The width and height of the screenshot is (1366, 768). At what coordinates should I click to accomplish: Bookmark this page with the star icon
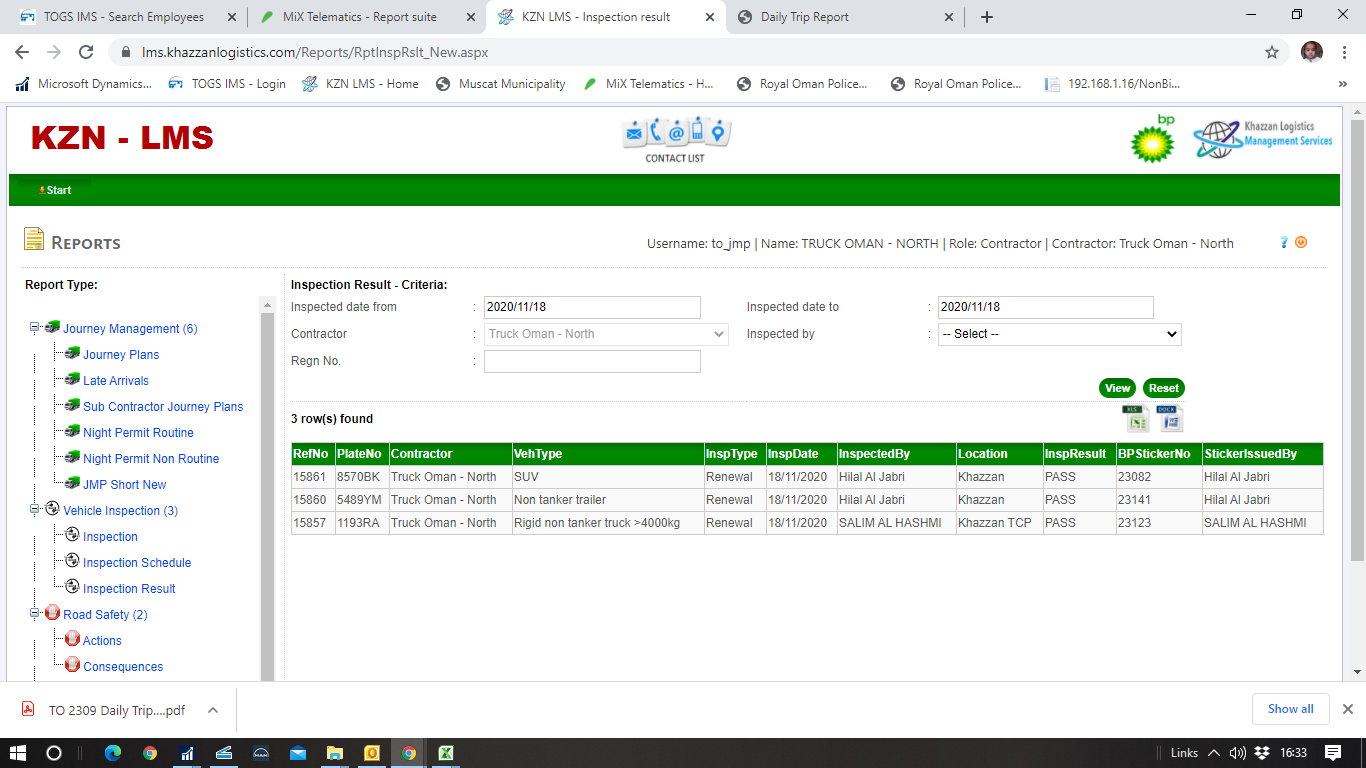click(x=1271, y=52)
